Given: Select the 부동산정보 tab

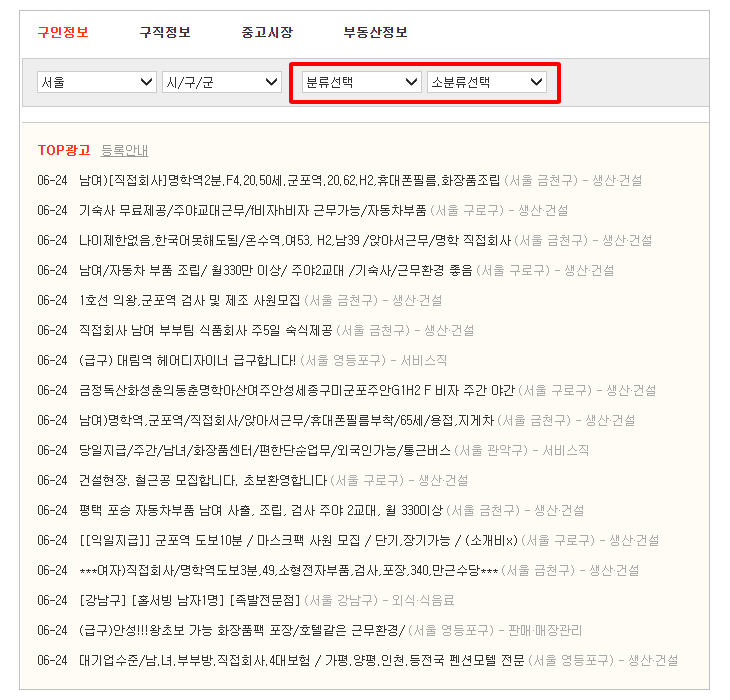Looking at the screenshot, I should coord(375,32).
